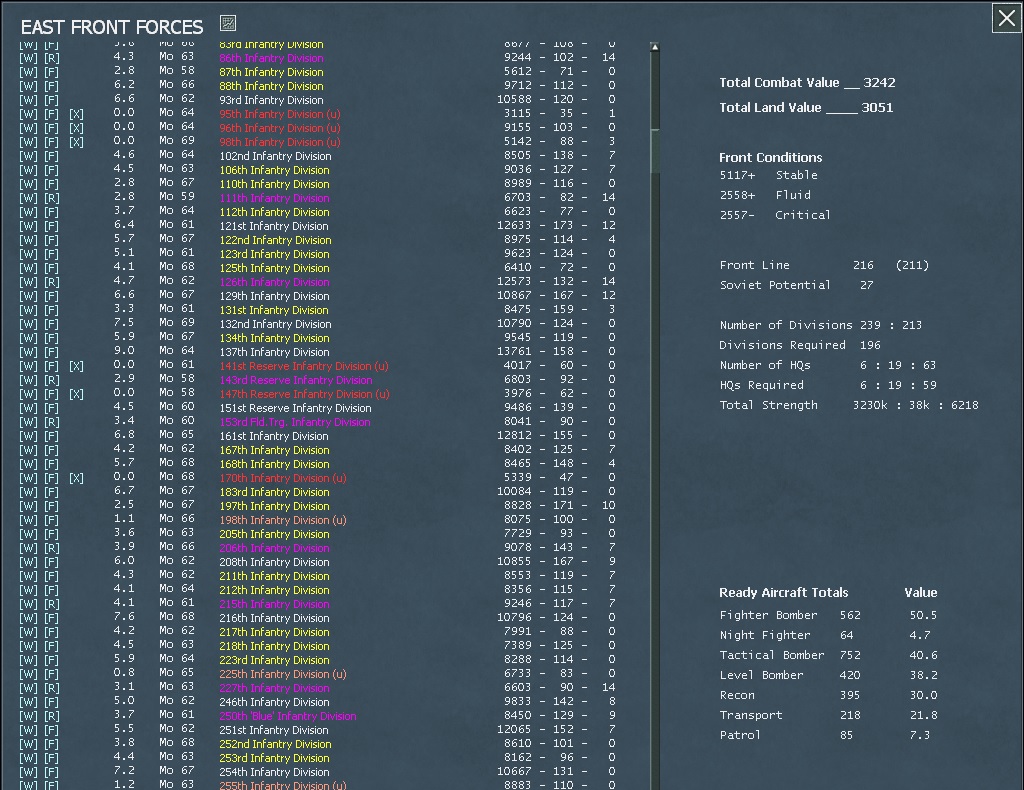Click the forces list scrollbar thumb

tap(654, 151)
